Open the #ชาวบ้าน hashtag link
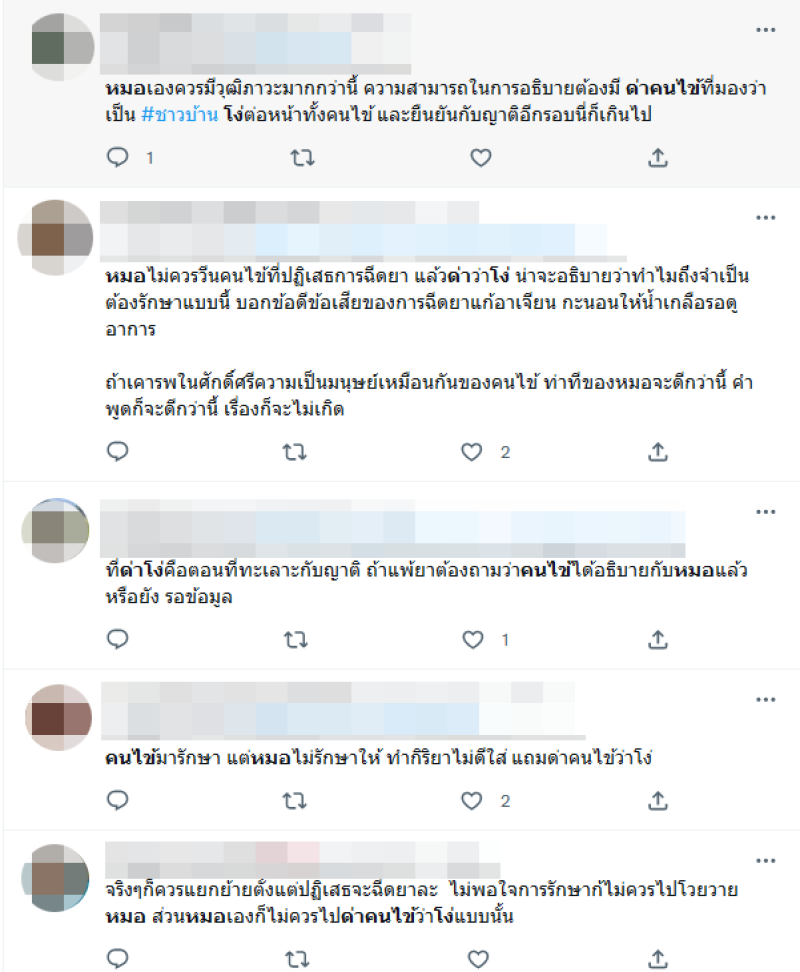 coord(180,115)
